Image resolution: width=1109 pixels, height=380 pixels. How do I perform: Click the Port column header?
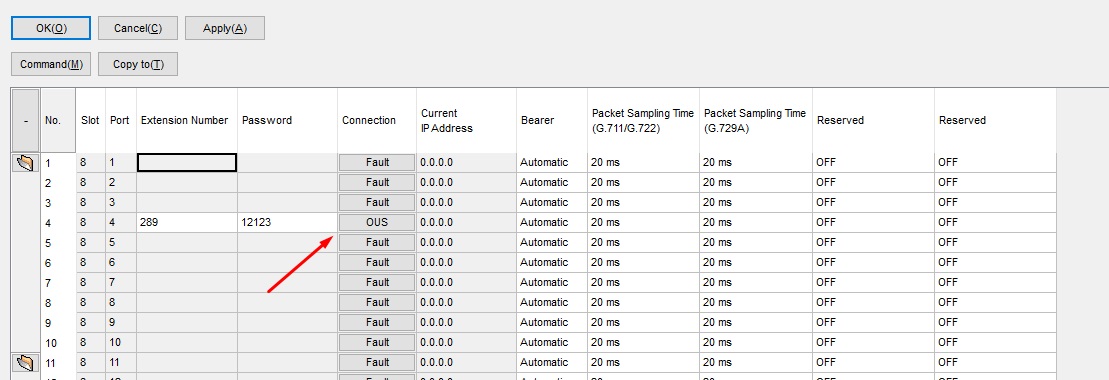tap(120, 120)
